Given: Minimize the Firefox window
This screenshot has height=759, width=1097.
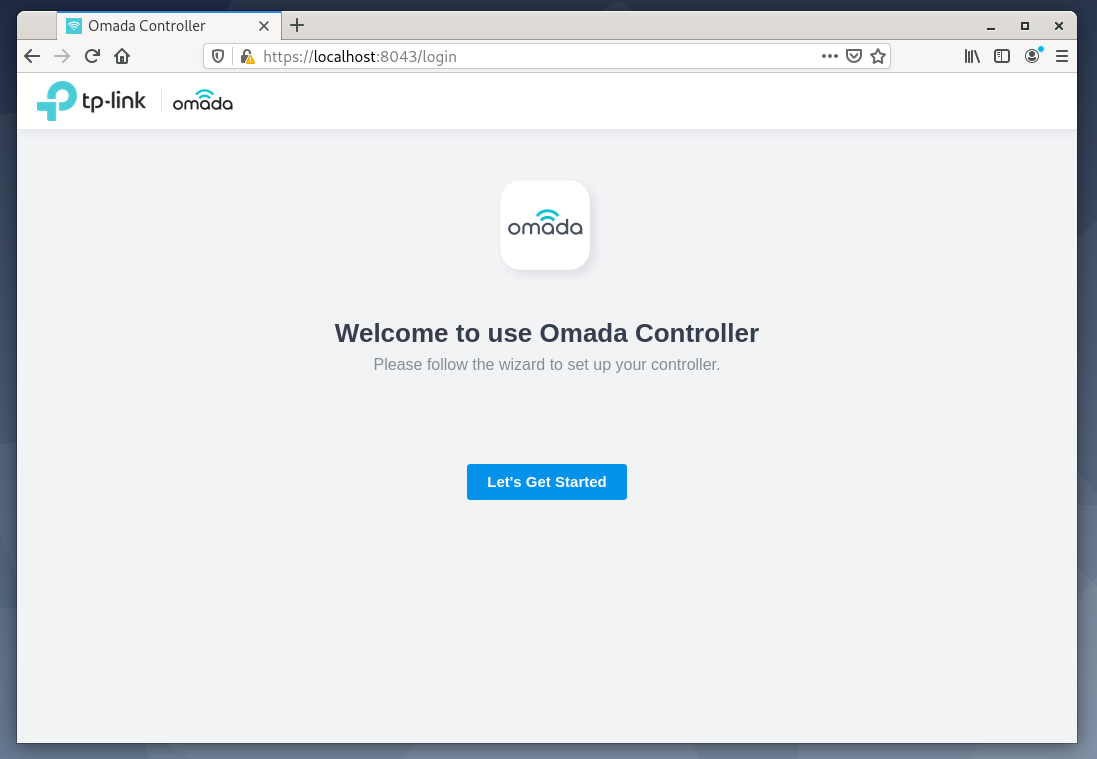Looking at the screenshot, I should click(x=991, y=26).
